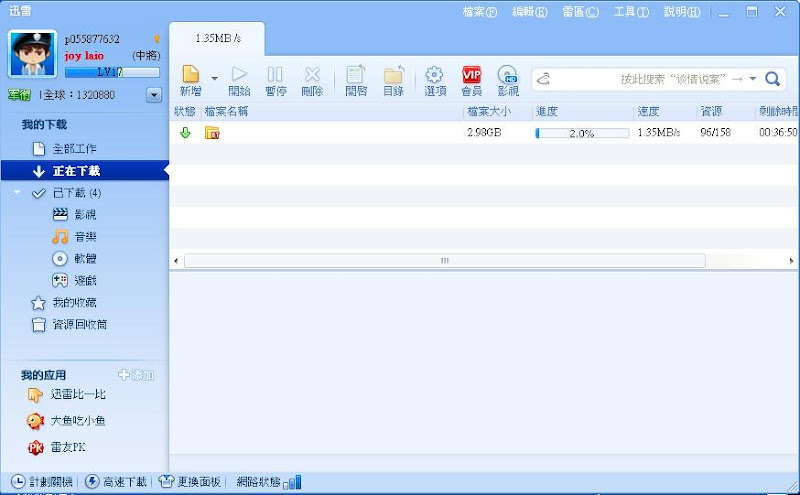Select the 1.35MB/s tab
The height and width of the screenshot is (495, 800).
[217, 38]
